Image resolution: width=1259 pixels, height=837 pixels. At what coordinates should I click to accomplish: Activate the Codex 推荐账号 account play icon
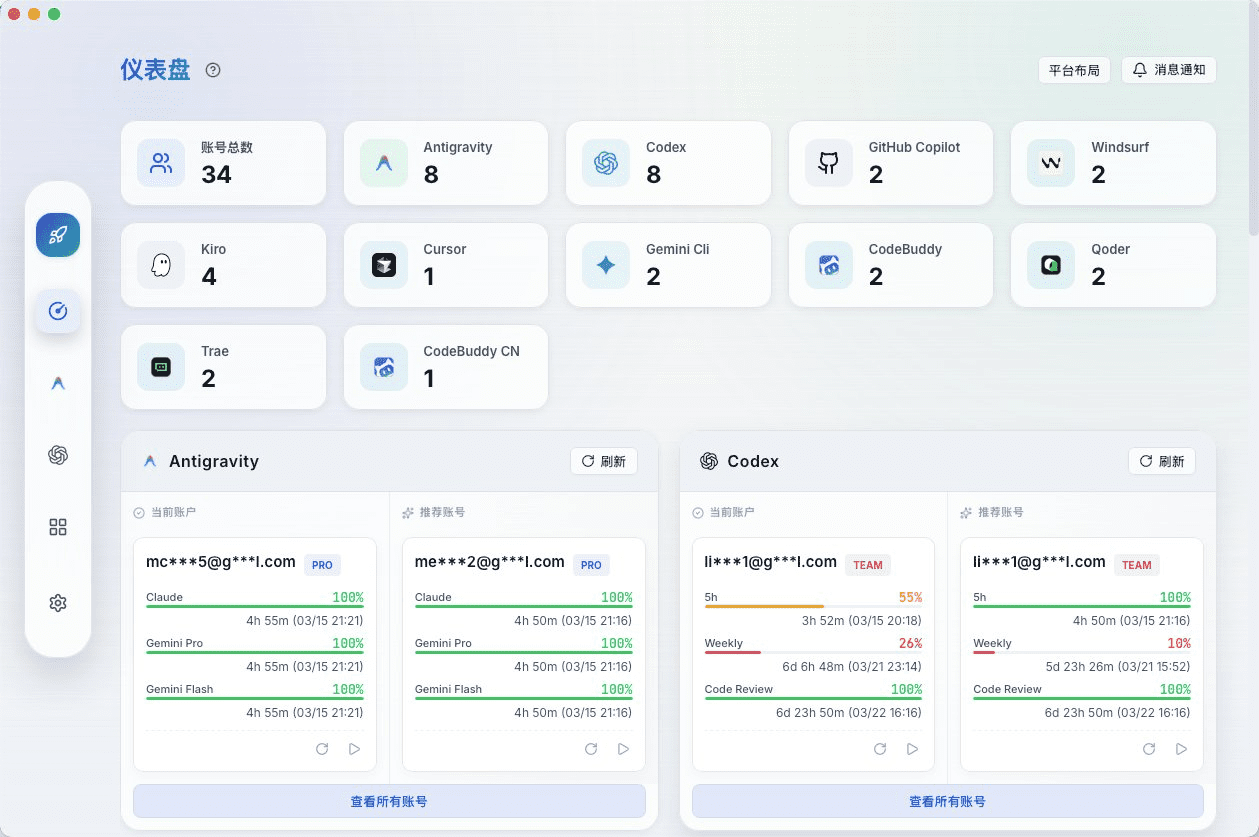tap(1181, 749)
